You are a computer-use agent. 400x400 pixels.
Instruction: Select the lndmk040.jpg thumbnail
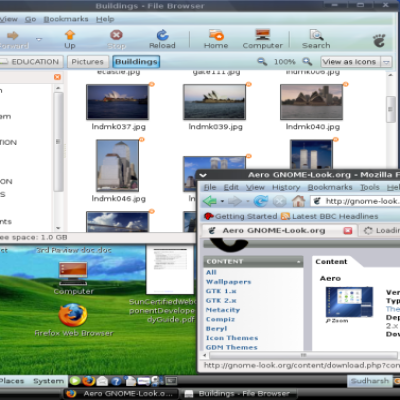pos(311,102)
